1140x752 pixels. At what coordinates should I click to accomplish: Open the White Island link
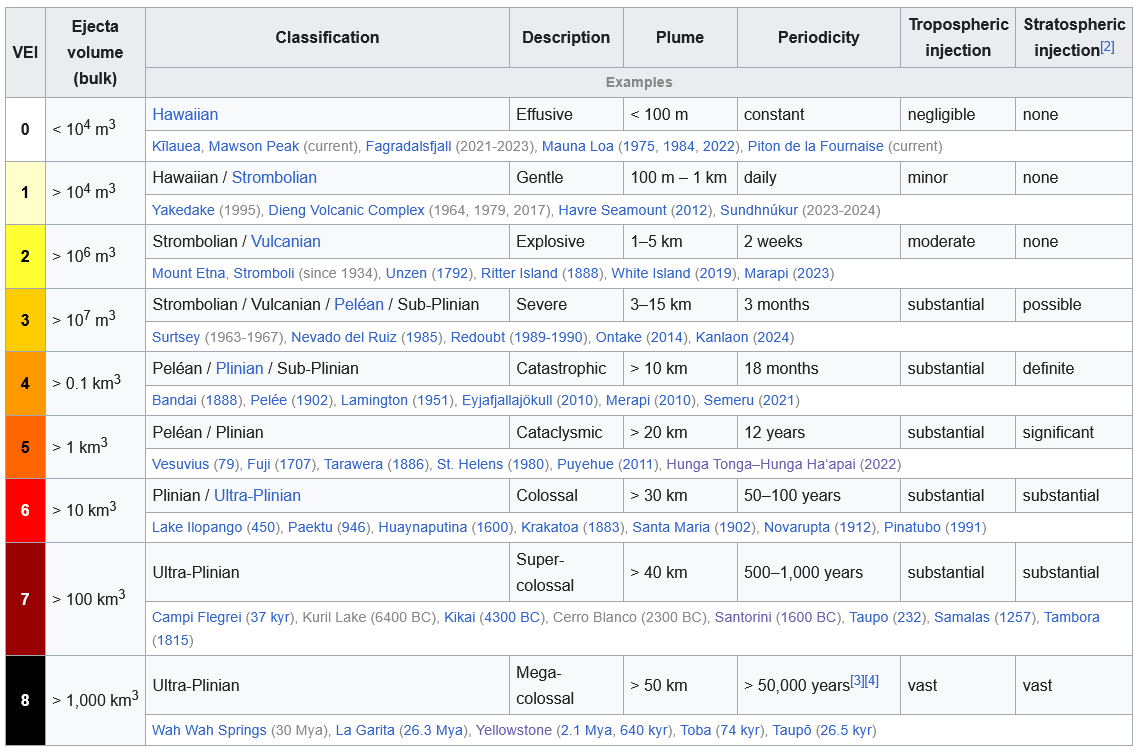[651, 273]
